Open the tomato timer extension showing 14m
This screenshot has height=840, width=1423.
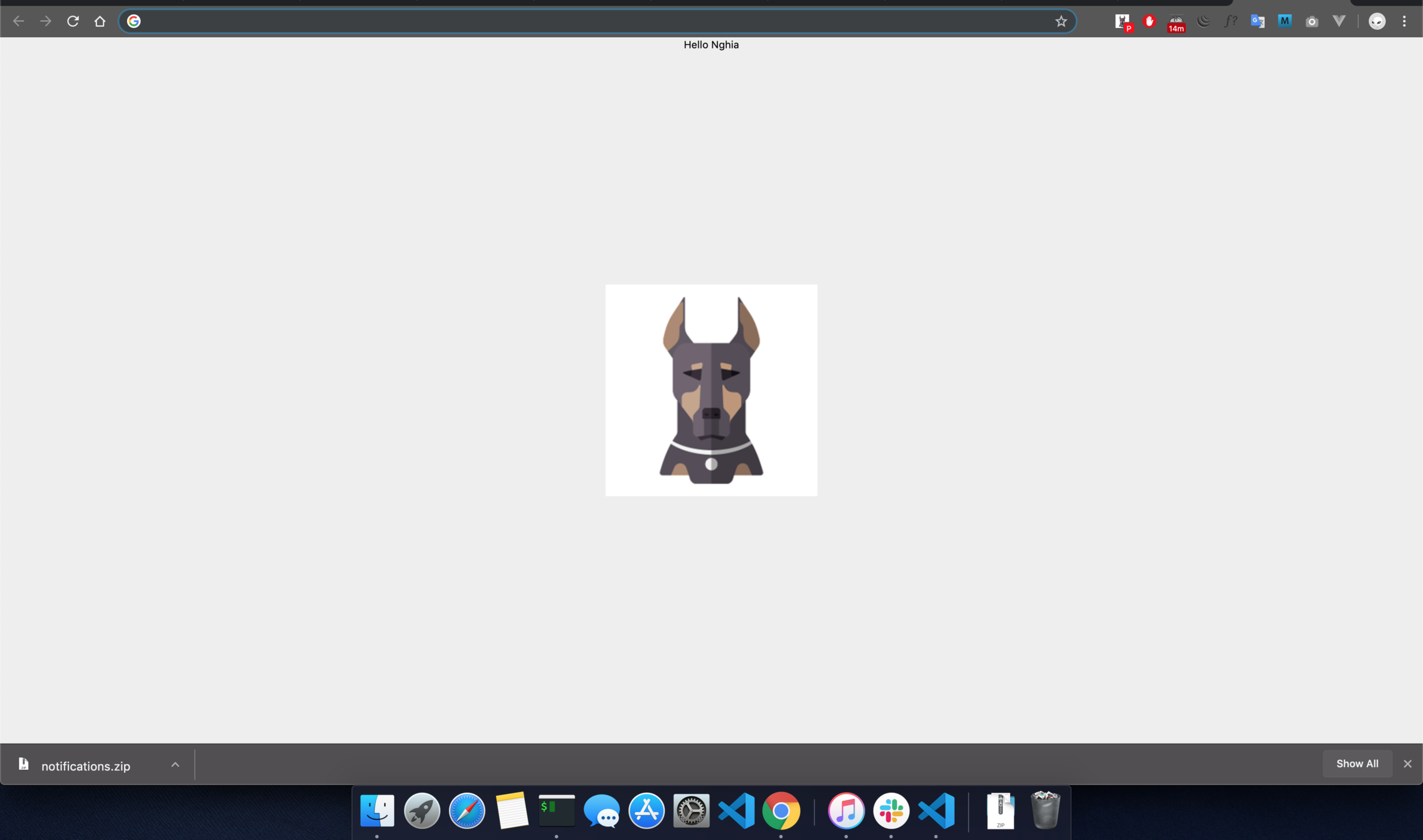[x=1176, y=22]
